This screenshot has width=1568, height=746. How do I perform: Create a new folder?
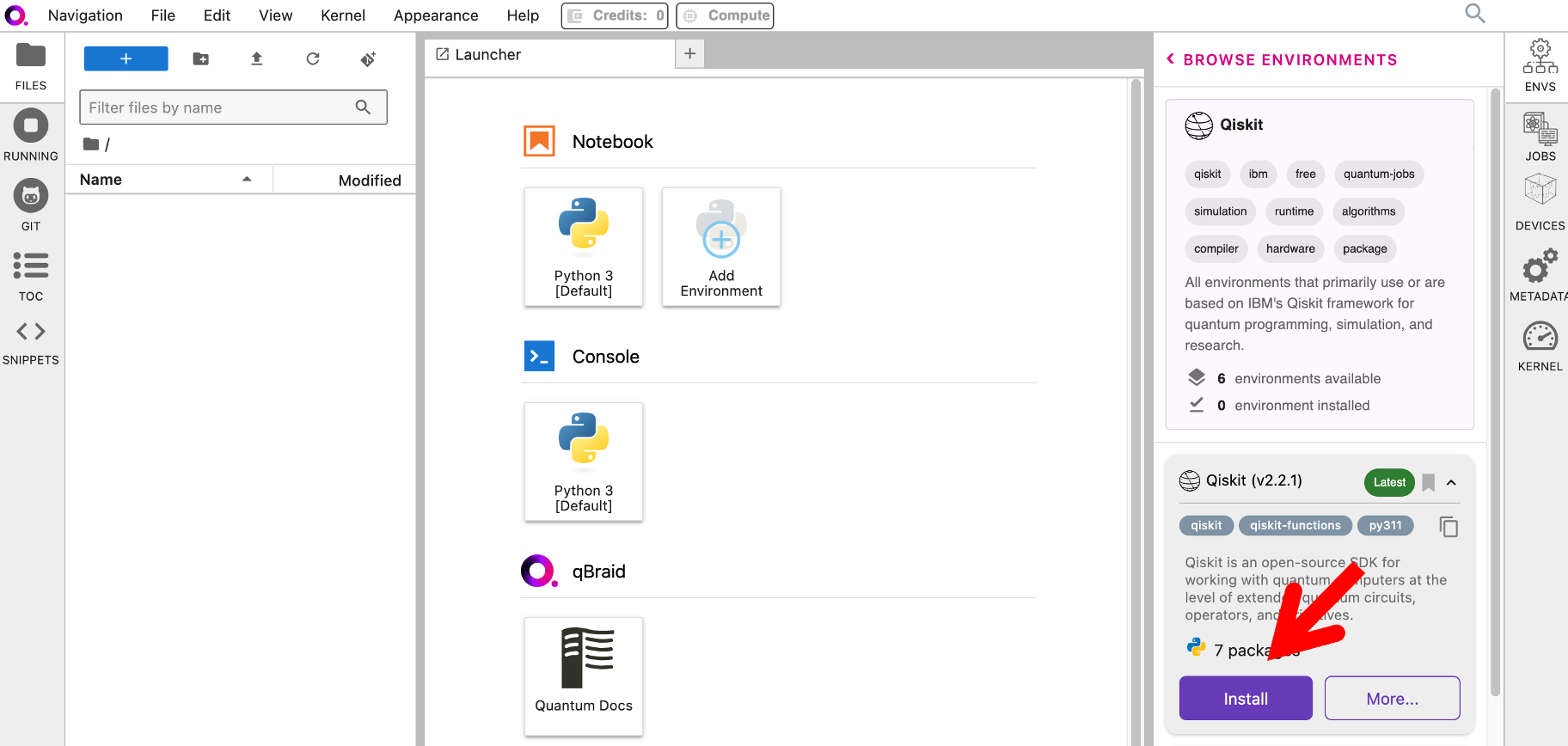tap(201, 58)
